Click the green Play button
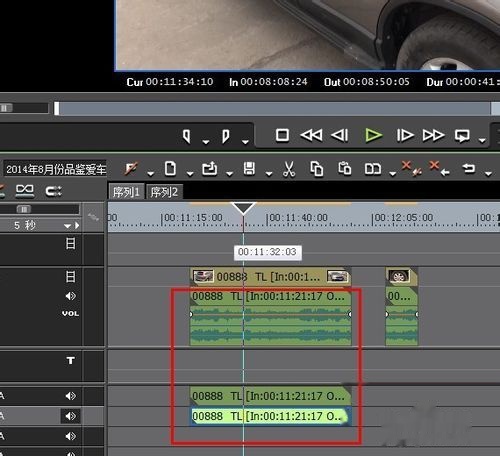Image resolution: width=500 pixels, height=456 pixels. [x=373, y=135]
